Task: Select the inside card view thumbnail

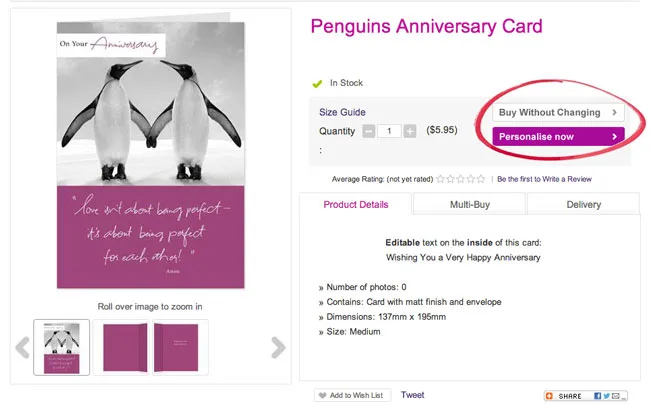Action: coord(178,347)
